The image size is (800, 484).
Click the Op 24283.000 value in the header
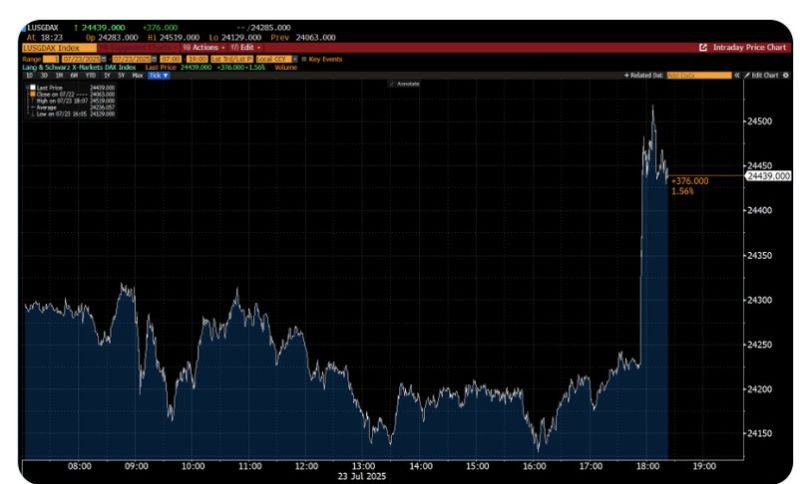coord(112,38)
